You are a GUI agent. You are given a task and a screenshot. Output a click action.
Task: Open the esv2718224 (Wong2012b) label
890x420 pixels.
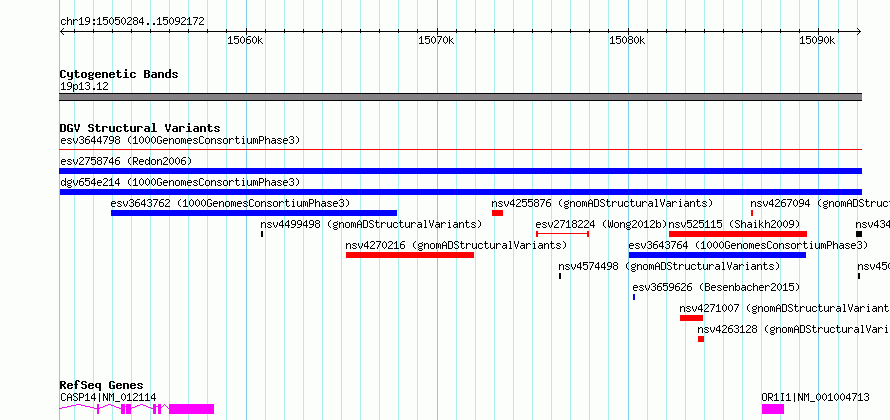pos(602,224)
